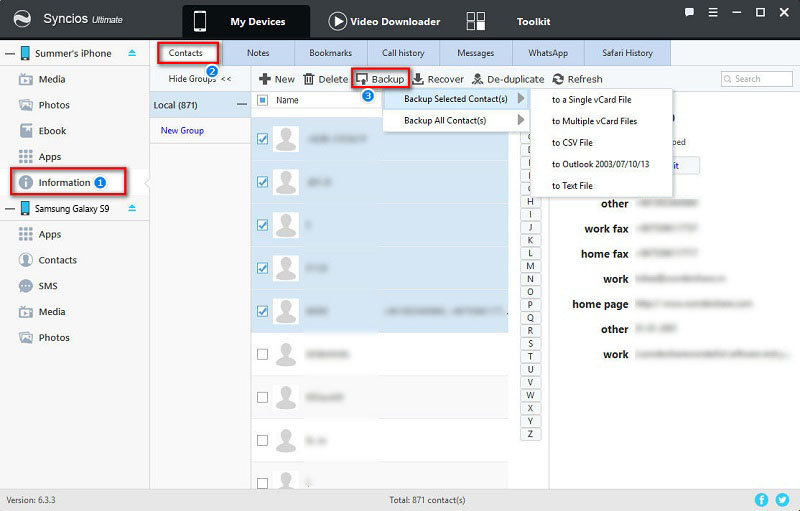This screenshot has width=800, height=511.
Task: Choose to Outlook 2003/07/10/13 option
Action: point(602,164)
